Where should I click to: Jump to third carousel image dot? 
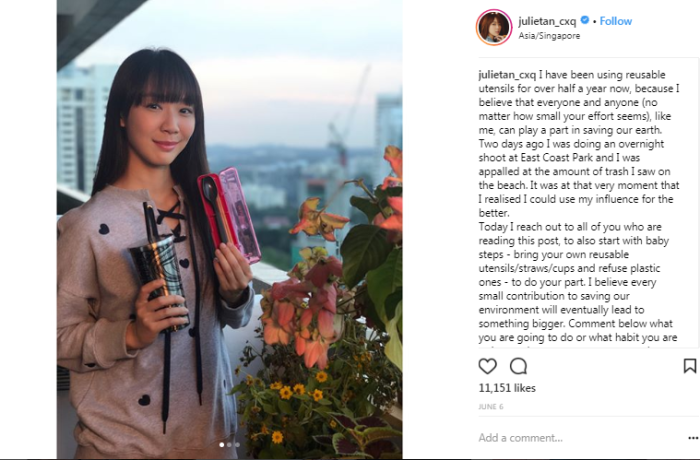coord(237,444)
